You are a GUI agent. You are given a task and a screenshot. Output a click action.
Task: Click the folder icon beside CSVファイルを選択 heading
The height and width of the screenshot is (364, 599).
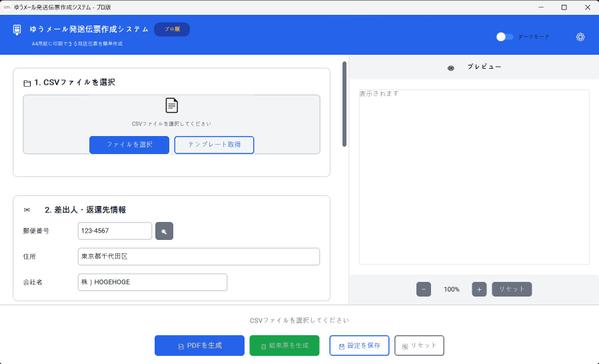[27, 83]
